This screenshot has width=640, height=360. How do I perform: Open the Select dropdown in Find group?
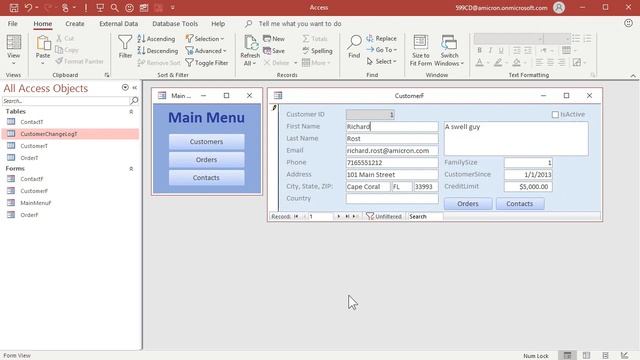[382, 62]
